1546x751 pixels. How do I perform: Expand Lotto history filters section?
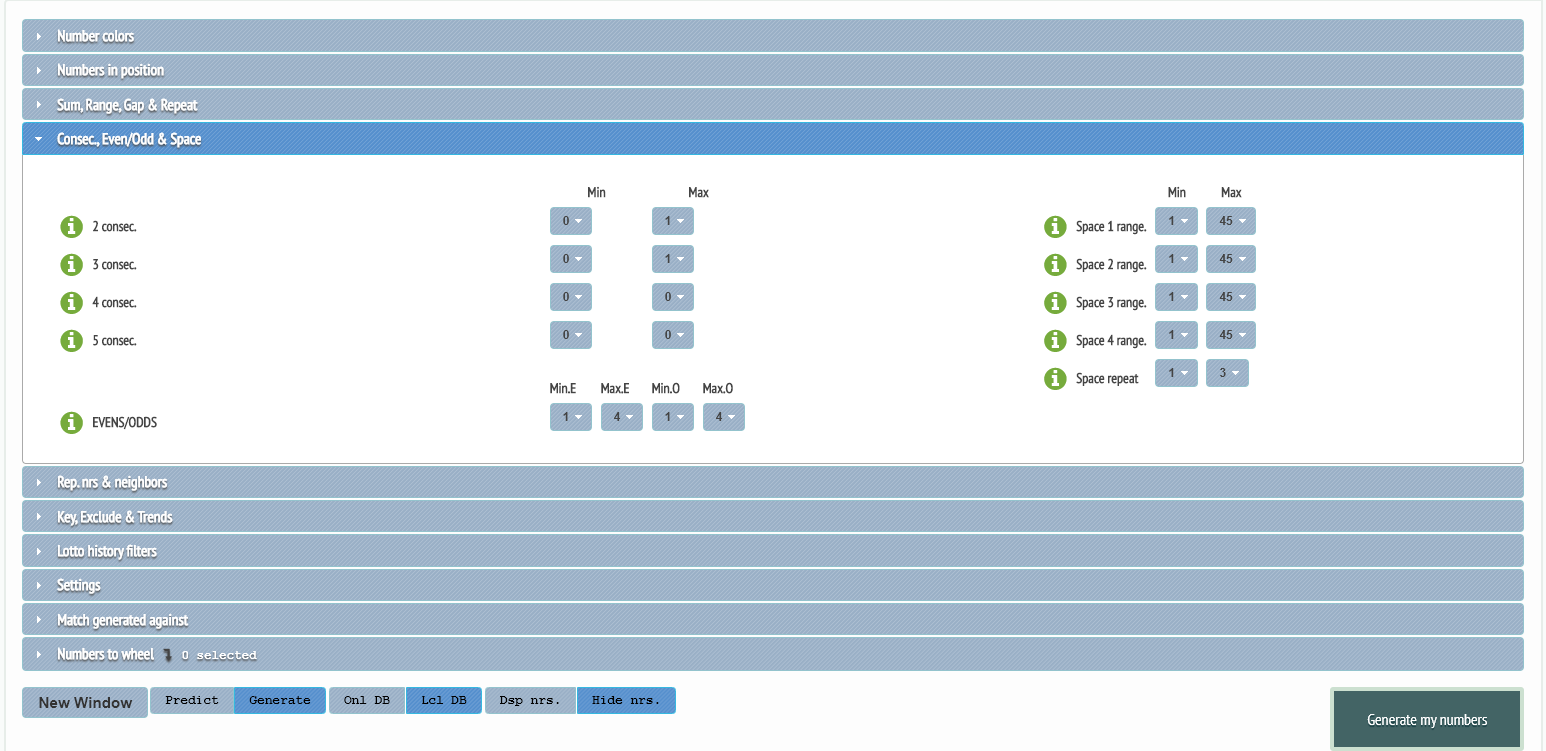(x=773, y=551)
